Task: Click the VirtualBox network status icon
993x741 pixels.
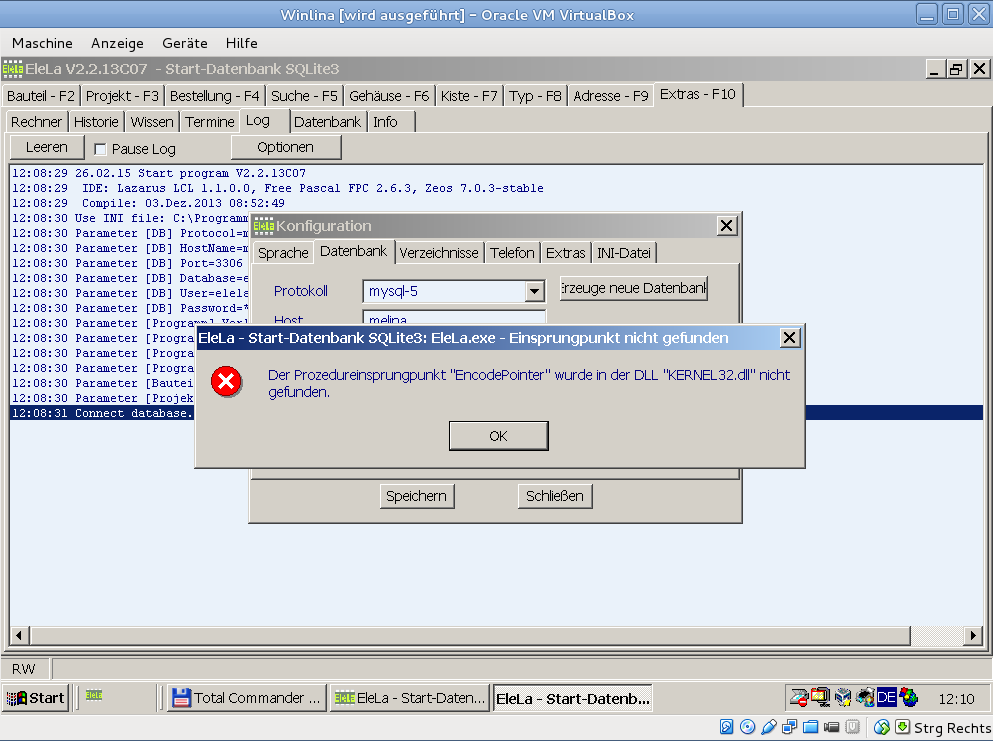Action: 790,726
